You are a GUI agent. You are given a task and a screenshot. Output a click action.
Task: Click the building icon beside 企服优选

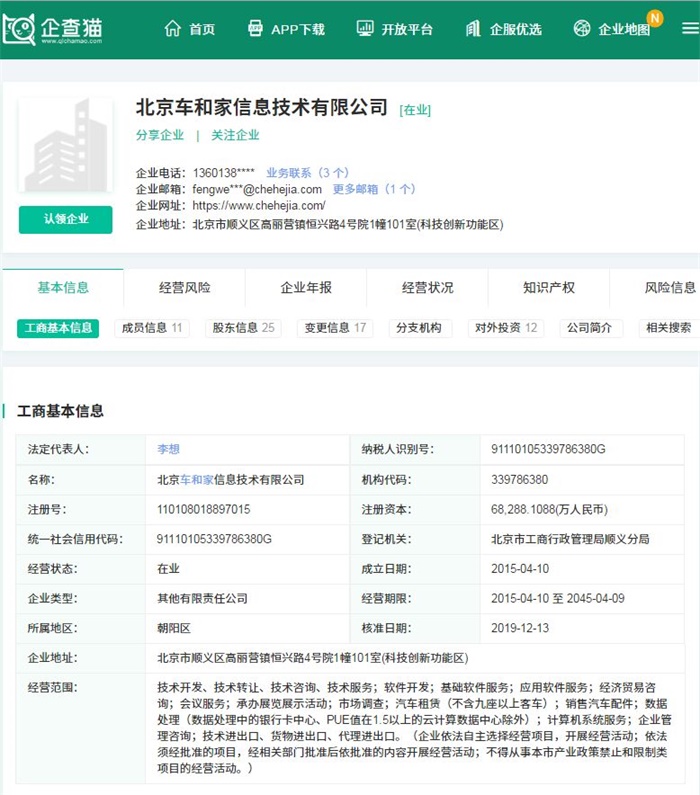coord(473,29)
